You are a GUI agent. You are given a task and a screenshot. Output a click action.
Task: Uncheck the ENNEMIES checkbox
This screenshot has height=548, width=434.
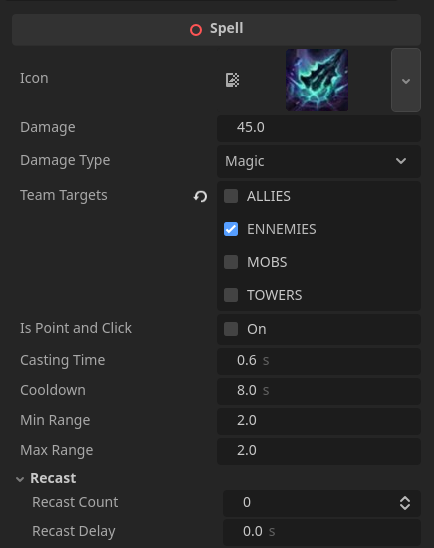(231, 229)
